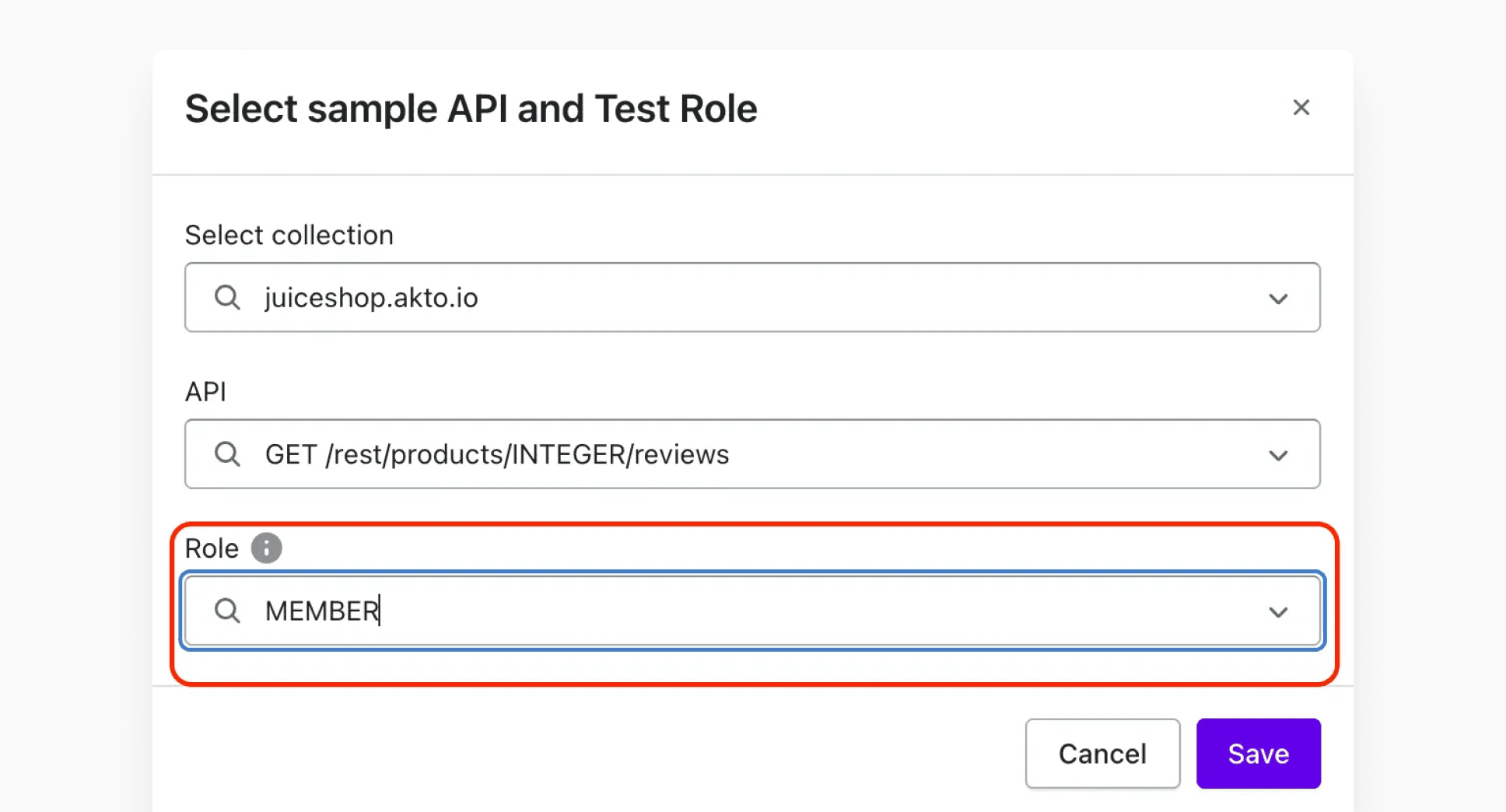Click the search icon inside the Role field
1506x812 pixels.
click(x=226, y=611)
